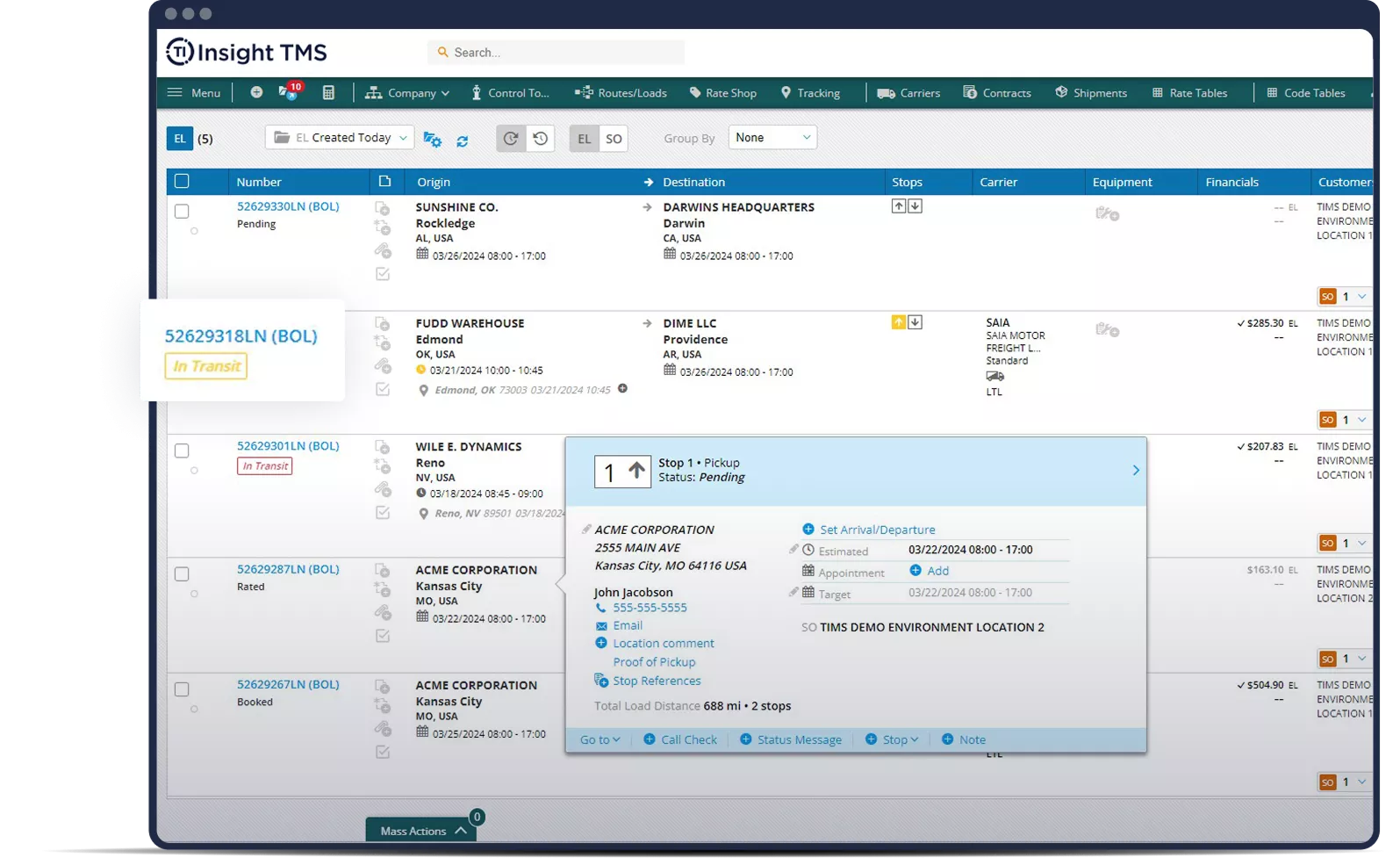Switch to SO view toggle
The height and width of the screenshot is (858, 1400).
coord(614,139)
